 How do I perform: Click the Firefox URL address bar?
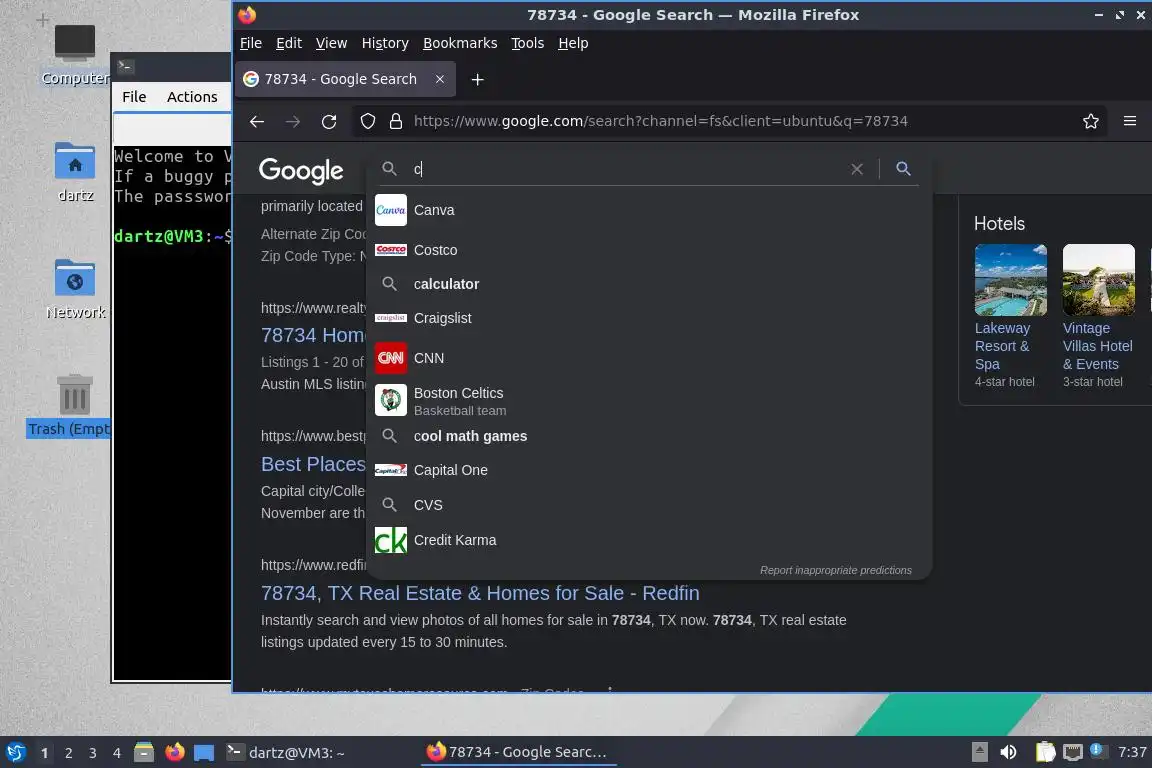(x=660, y=121)
